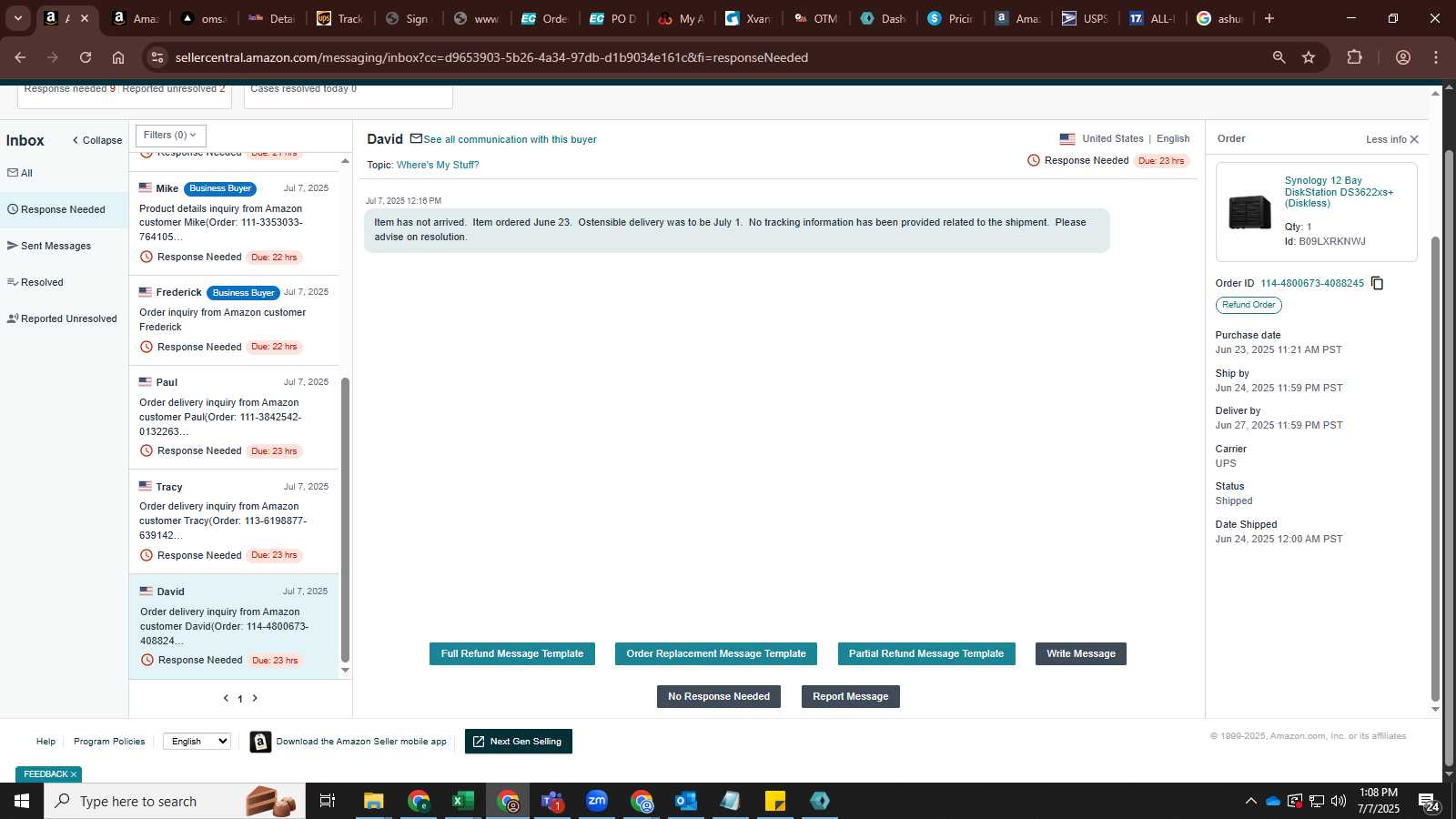The image size is (1456, 819).
Task: Open Outlook from the taskbar
Action: click(686, 801)
